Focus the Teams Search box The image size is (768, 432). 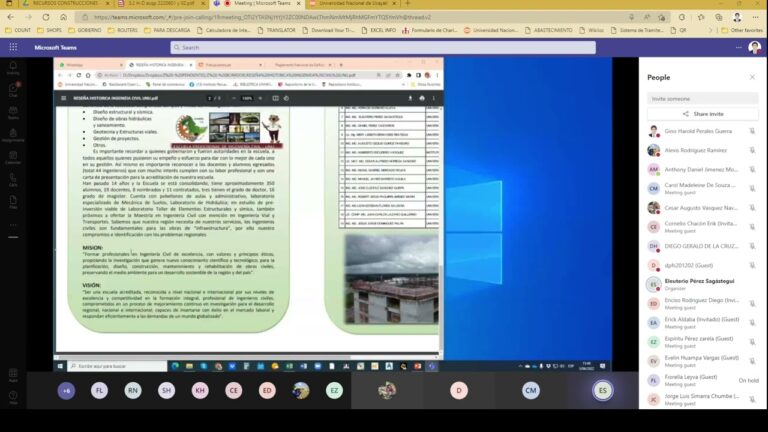coord(383,48)
